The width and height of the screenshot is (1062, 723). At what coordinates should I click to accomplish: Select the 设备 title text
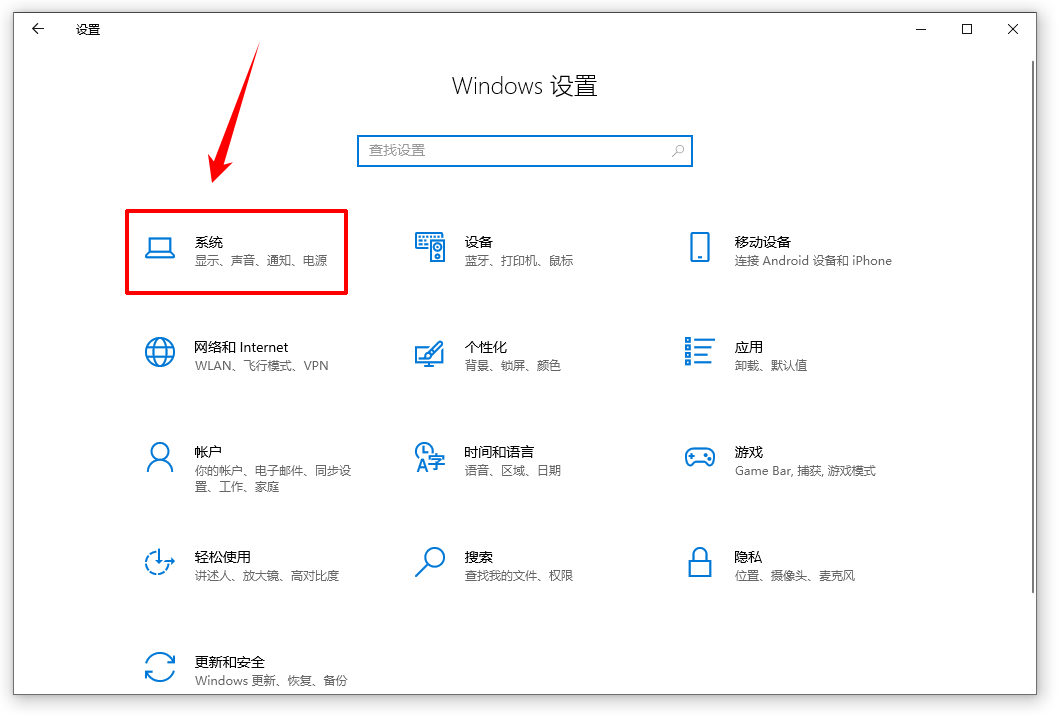[x=478, y=242]
